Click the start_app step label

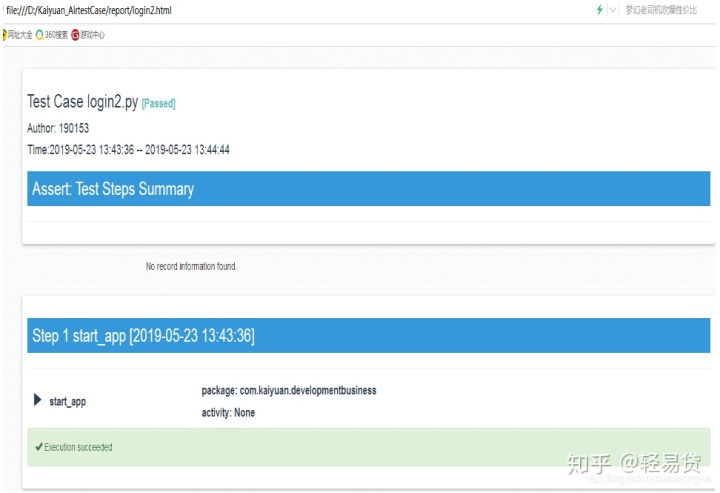coord(68,402)
